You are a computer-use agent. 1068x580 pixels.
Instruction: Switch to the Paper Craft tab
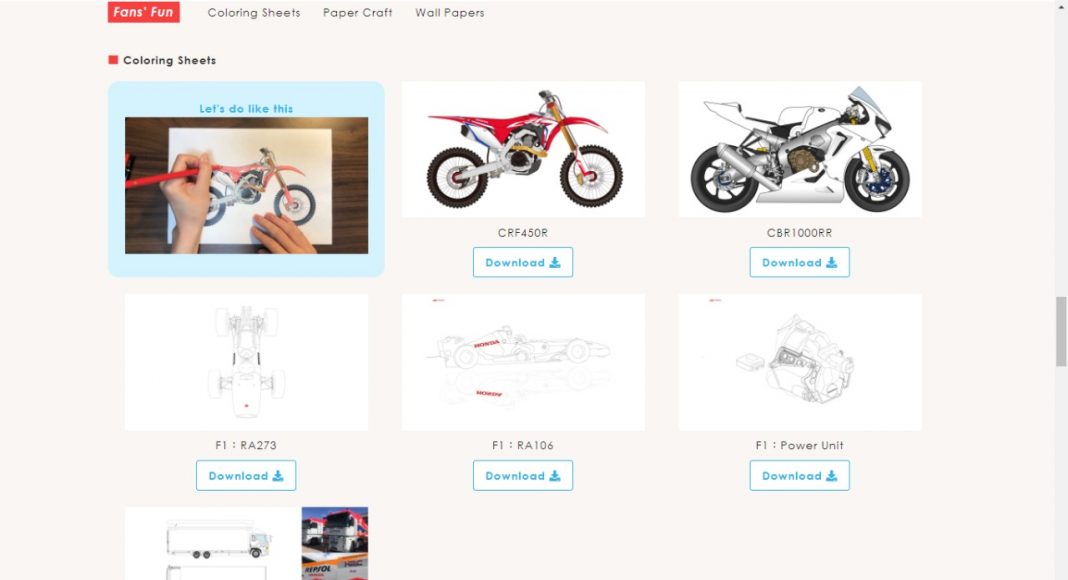pyautogui.click(x=358, y=13)
